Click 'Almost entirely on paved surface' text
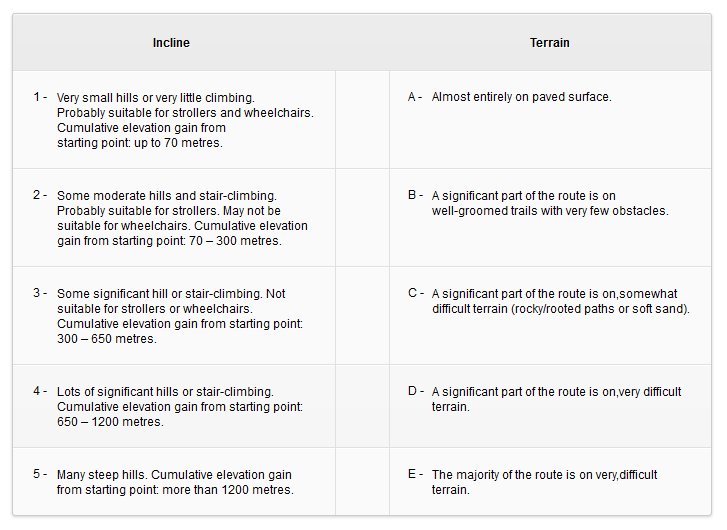This screenshot has width=727, height=530. coord(521,97)
